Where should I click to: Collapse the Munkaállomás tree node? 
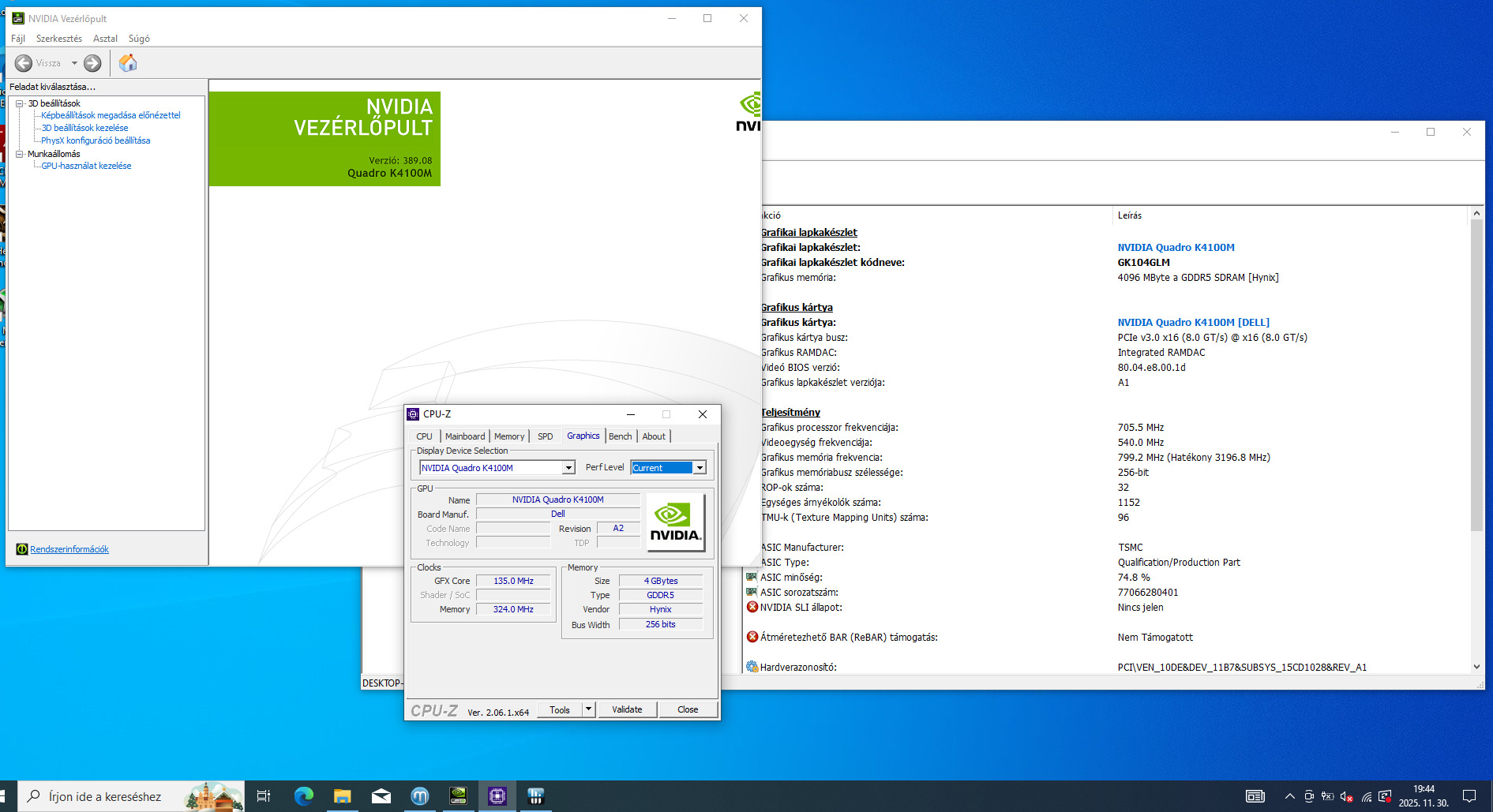click(x=20, y=154)
